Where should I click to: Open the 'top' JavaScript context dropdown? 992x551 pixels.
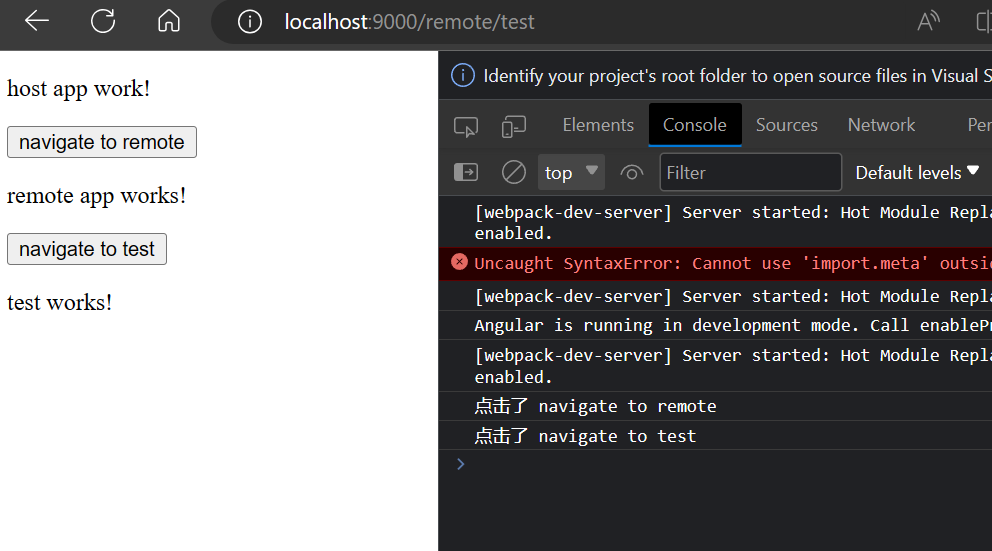571,172
